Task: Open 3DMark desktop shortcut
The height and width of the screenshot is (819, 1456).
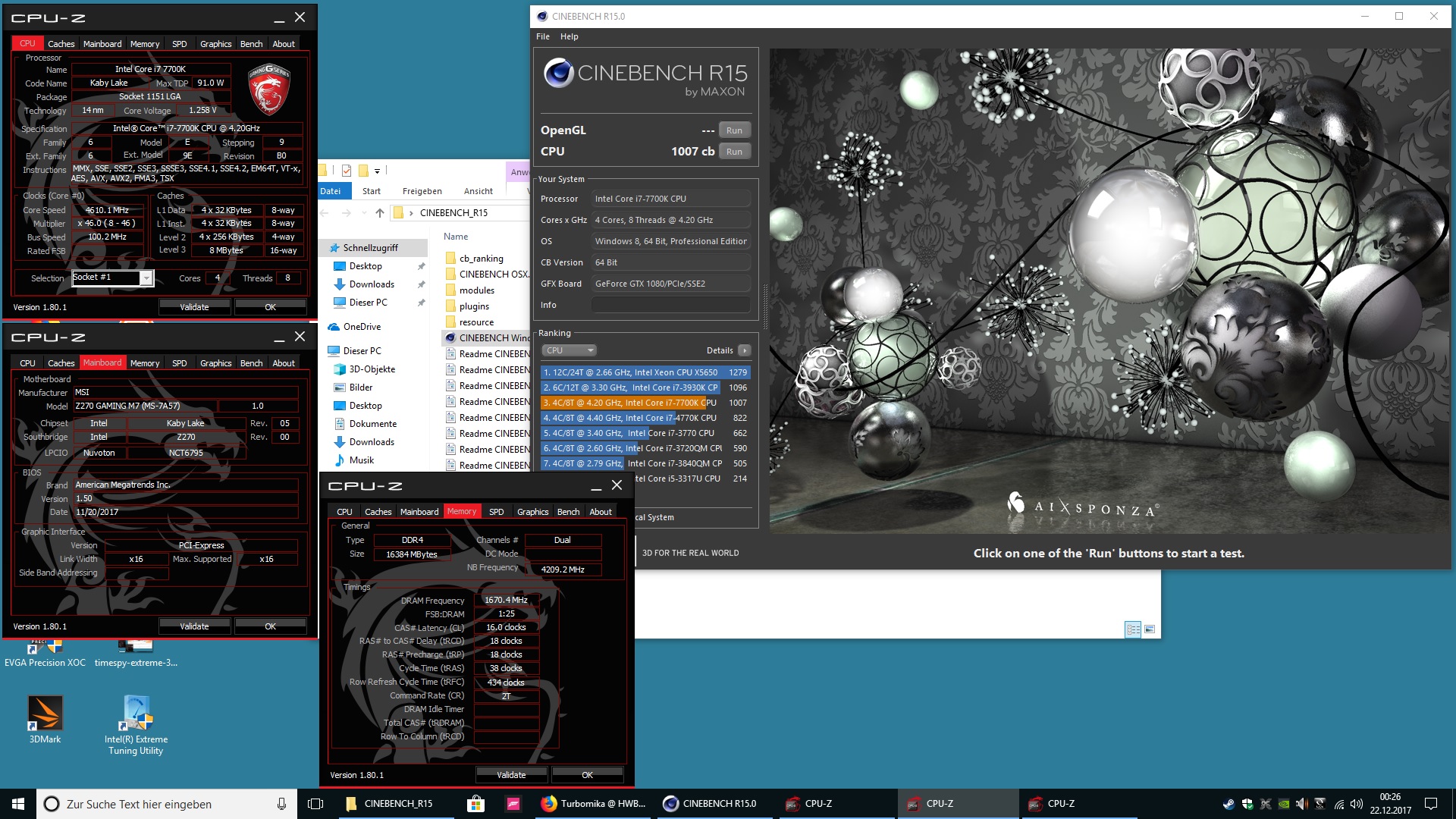Action: coord(45,720)
